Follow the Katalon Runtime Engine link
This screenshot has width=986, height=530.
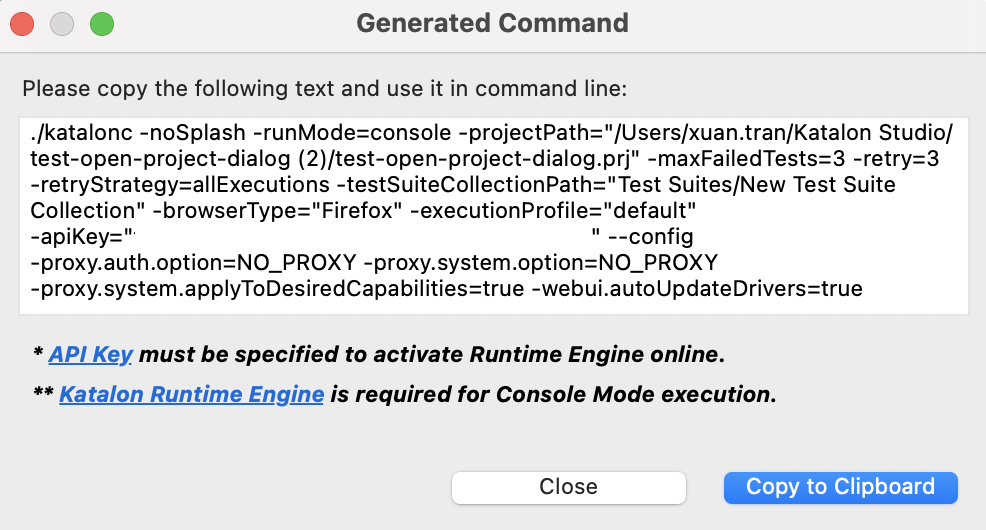click(x=191, y=394)
